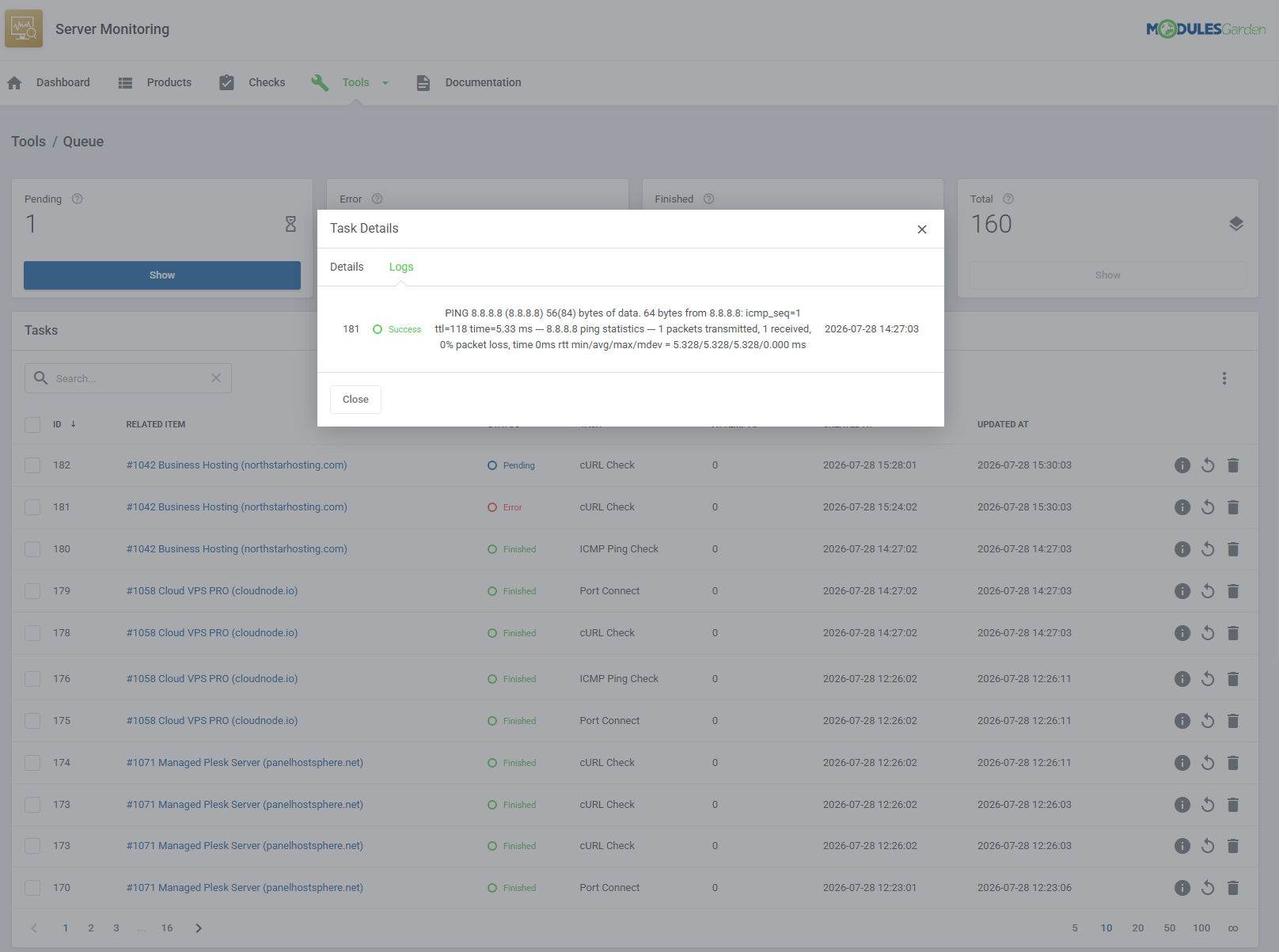The height and width of the screenshot is (952, 1279).
Task: Close the Task Details dialog with the X
Action: tap(922, 229)
